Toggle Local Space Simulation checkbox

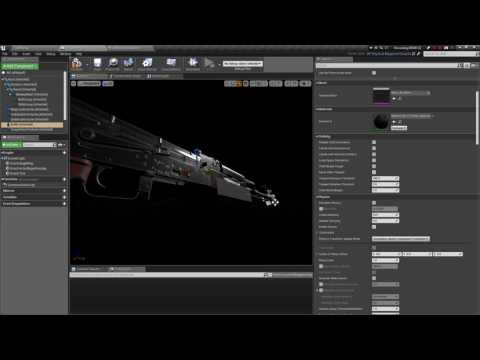[374, 160]
